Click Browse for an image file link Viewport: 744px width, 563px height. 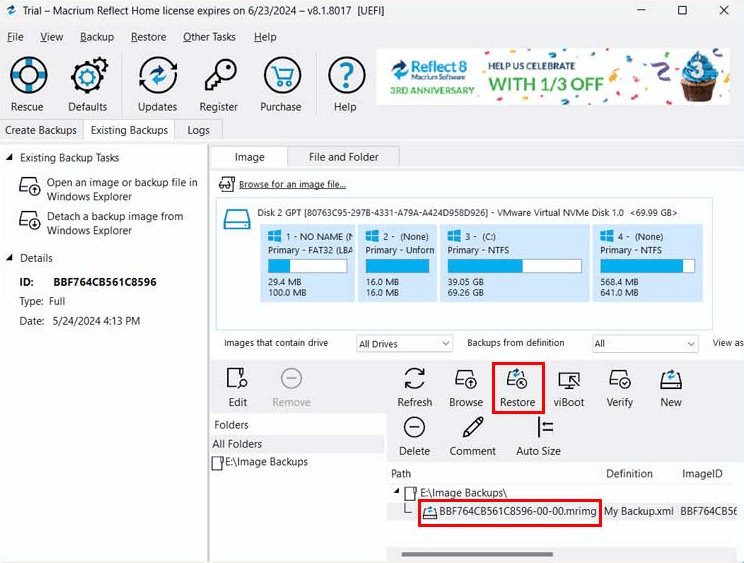point(292,184)
